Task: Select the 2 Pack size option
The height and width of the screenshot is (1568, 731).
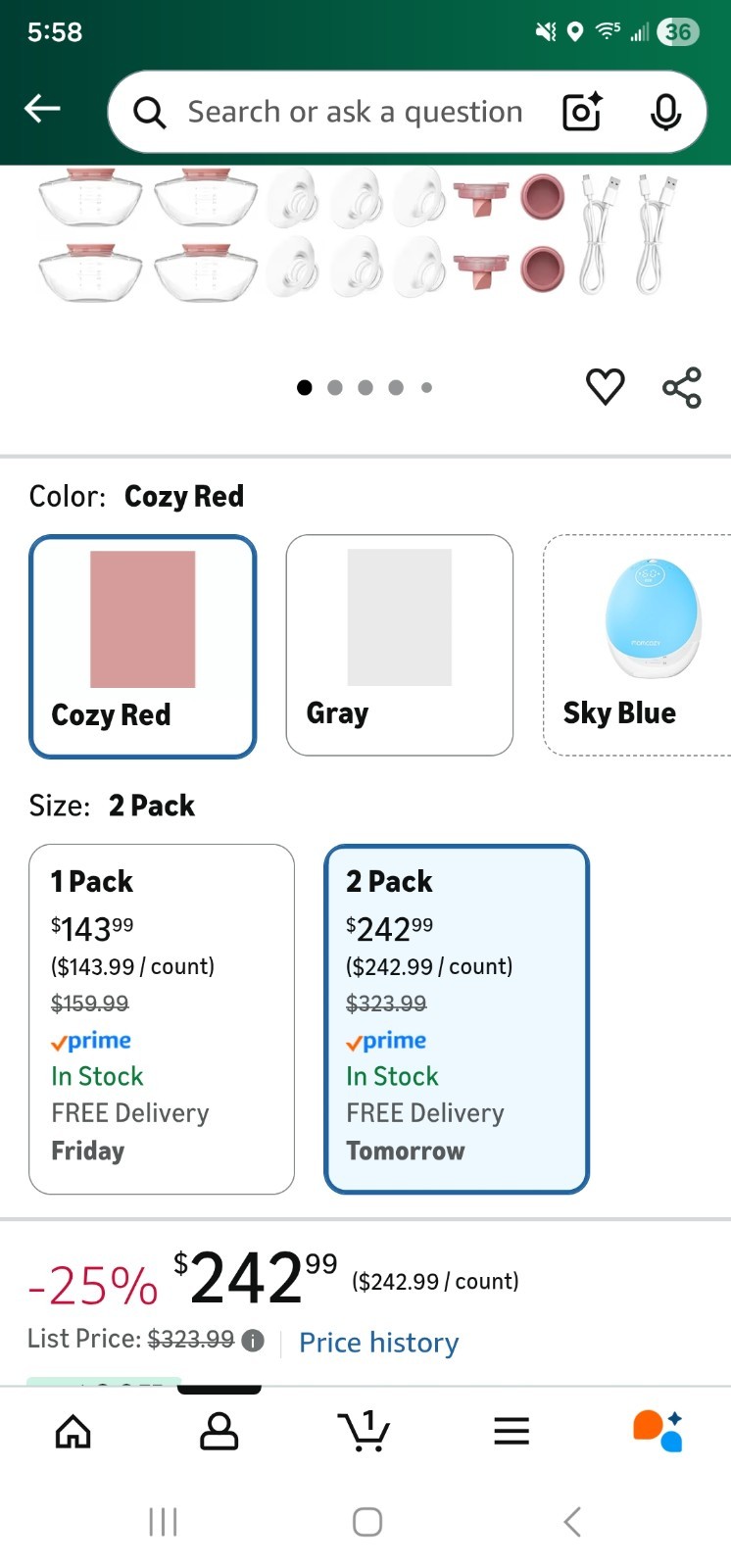Action: click(x=457, y=1018)
